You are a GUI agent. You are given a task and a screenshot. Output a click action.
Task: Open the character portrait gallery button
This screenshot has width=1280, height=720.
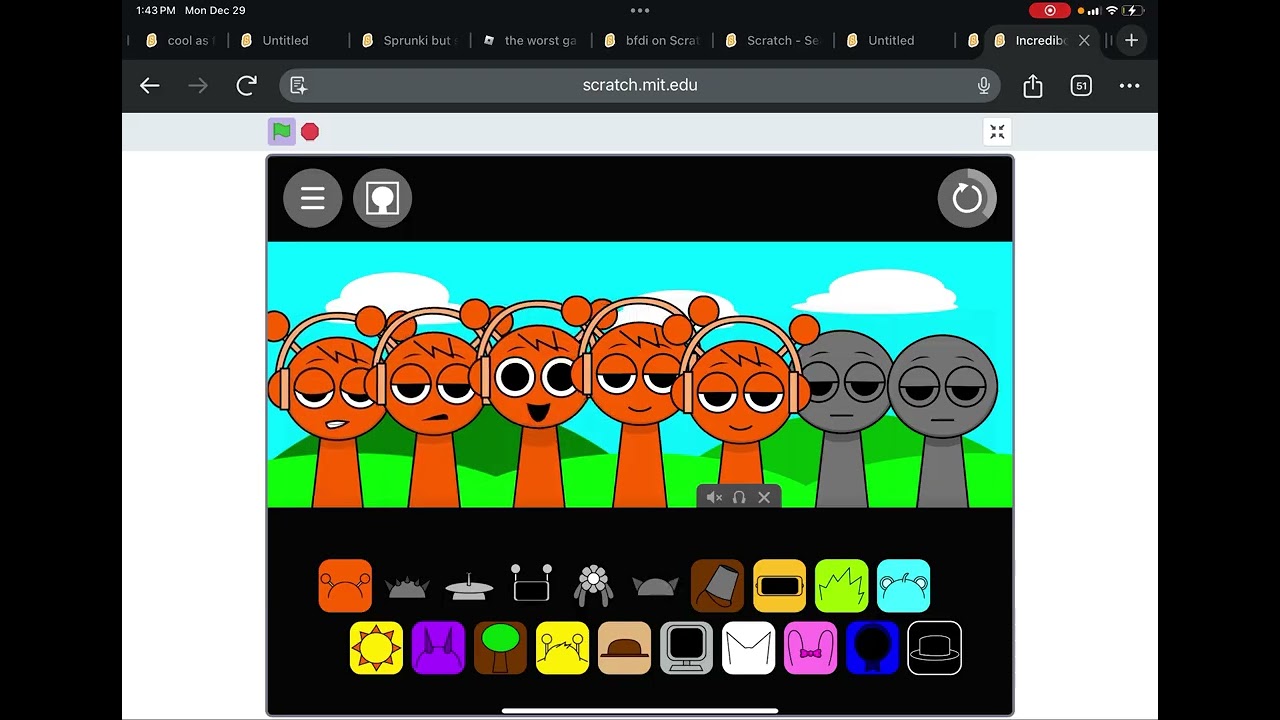(382, 198)
